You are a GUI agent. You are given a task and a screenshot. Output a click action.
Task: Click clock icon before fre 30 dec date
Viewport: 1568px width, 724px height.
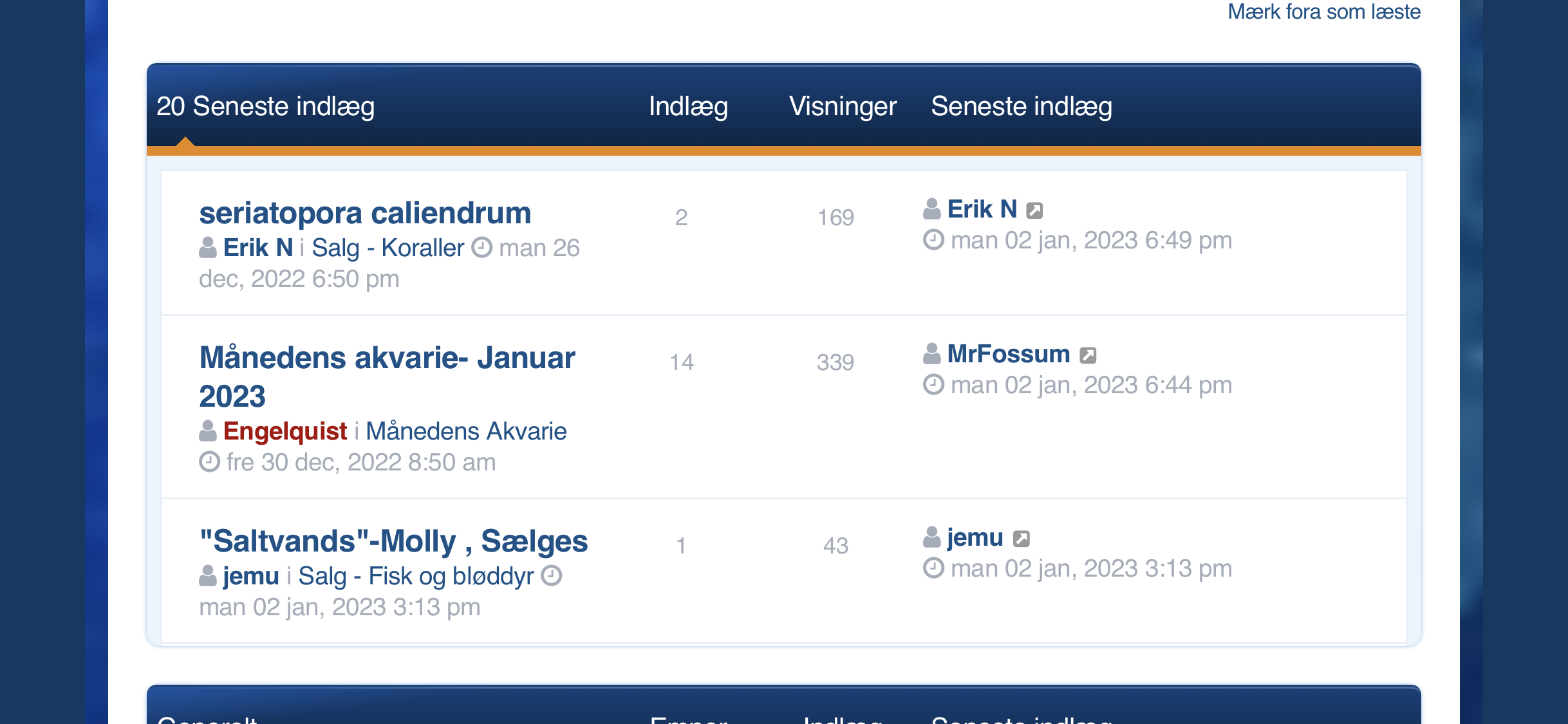tap(209, 462)
